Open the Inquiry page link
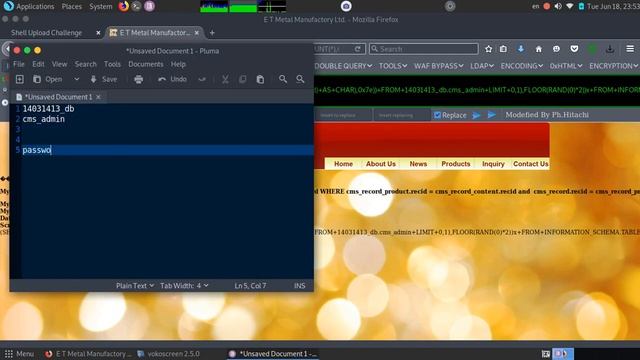The image size is (640, 360). [493, 164]
